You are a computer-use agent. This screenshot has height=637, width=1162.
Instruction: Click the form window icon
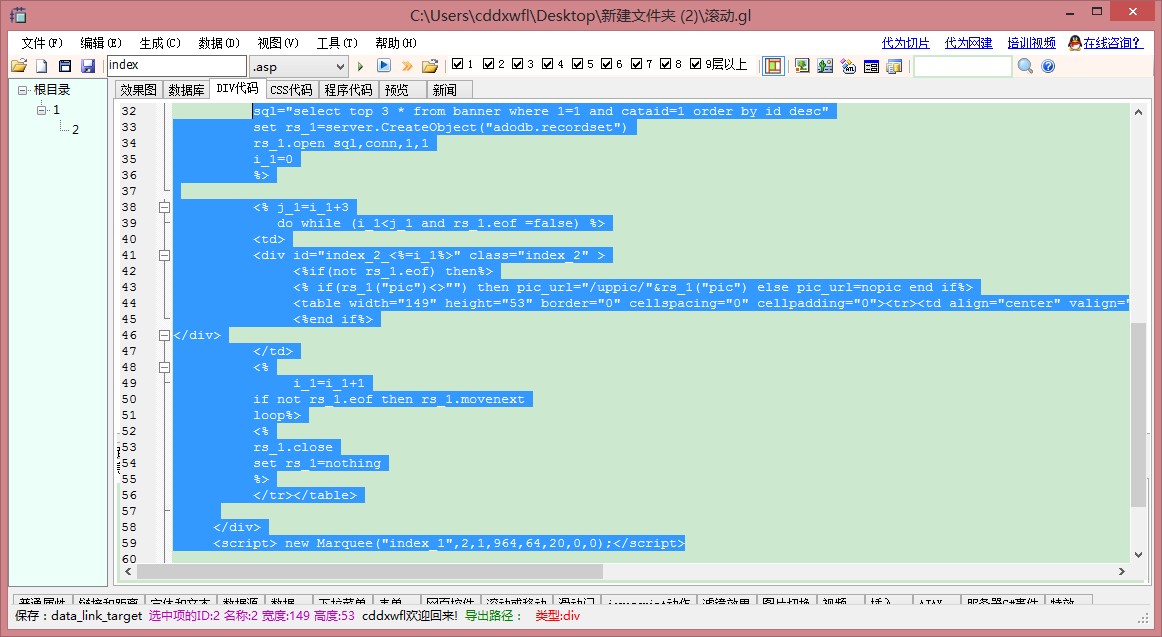tap(872, 66)
